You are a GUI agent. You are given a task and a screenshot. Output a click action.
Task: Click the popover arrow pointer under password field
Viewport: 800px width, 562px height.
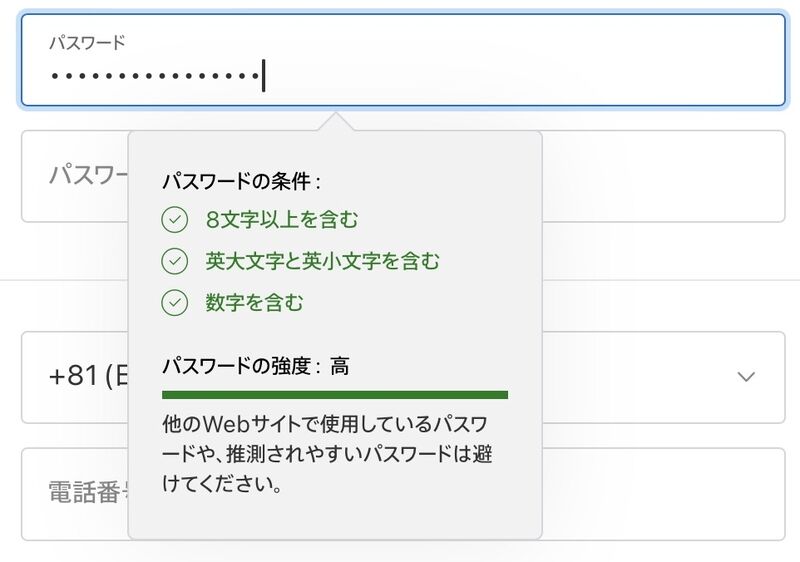tap(336, 122)
